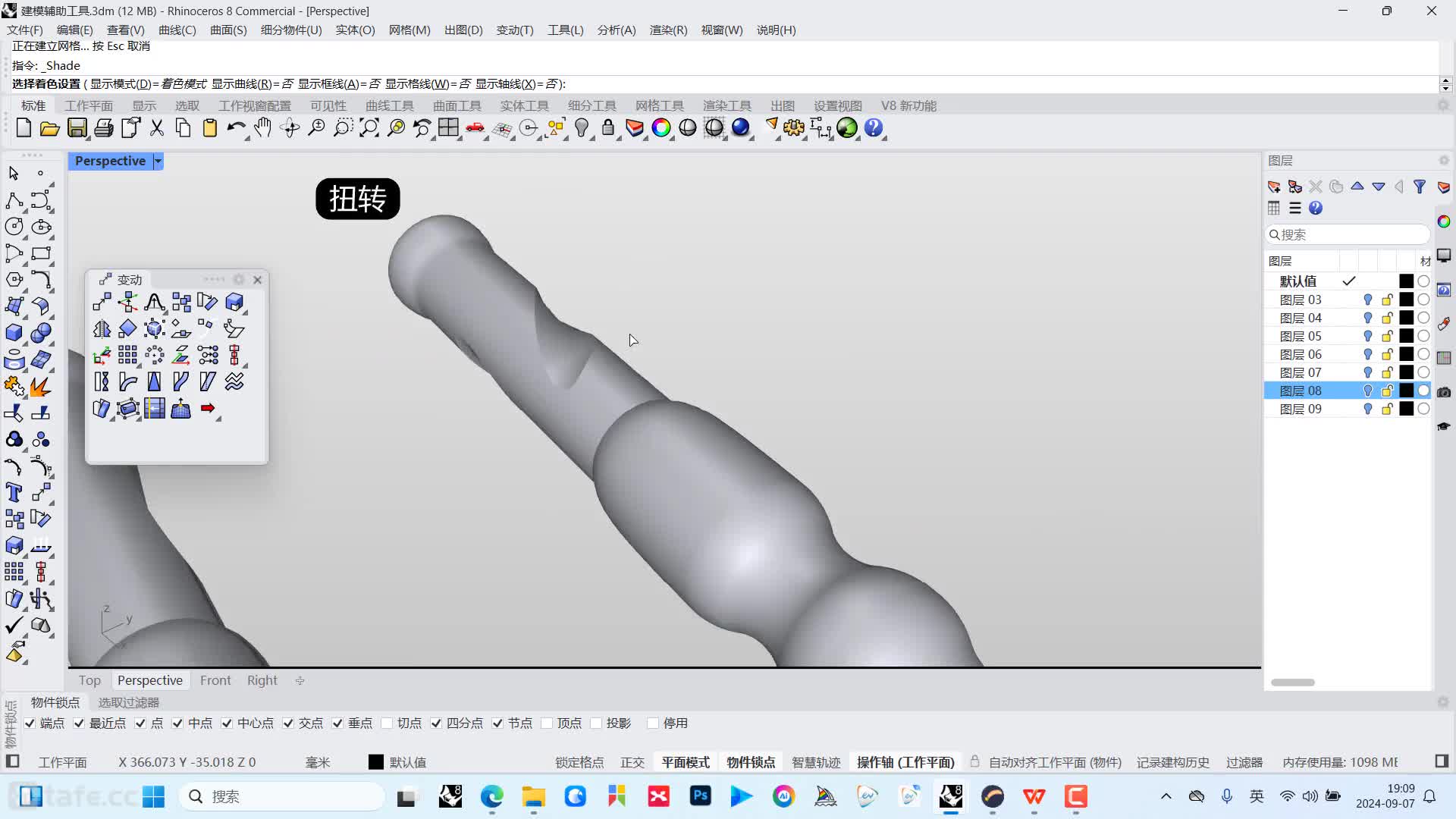Switch to the 网格工具 toolbar tab
1456x819 pixels.
click(660, 105)
